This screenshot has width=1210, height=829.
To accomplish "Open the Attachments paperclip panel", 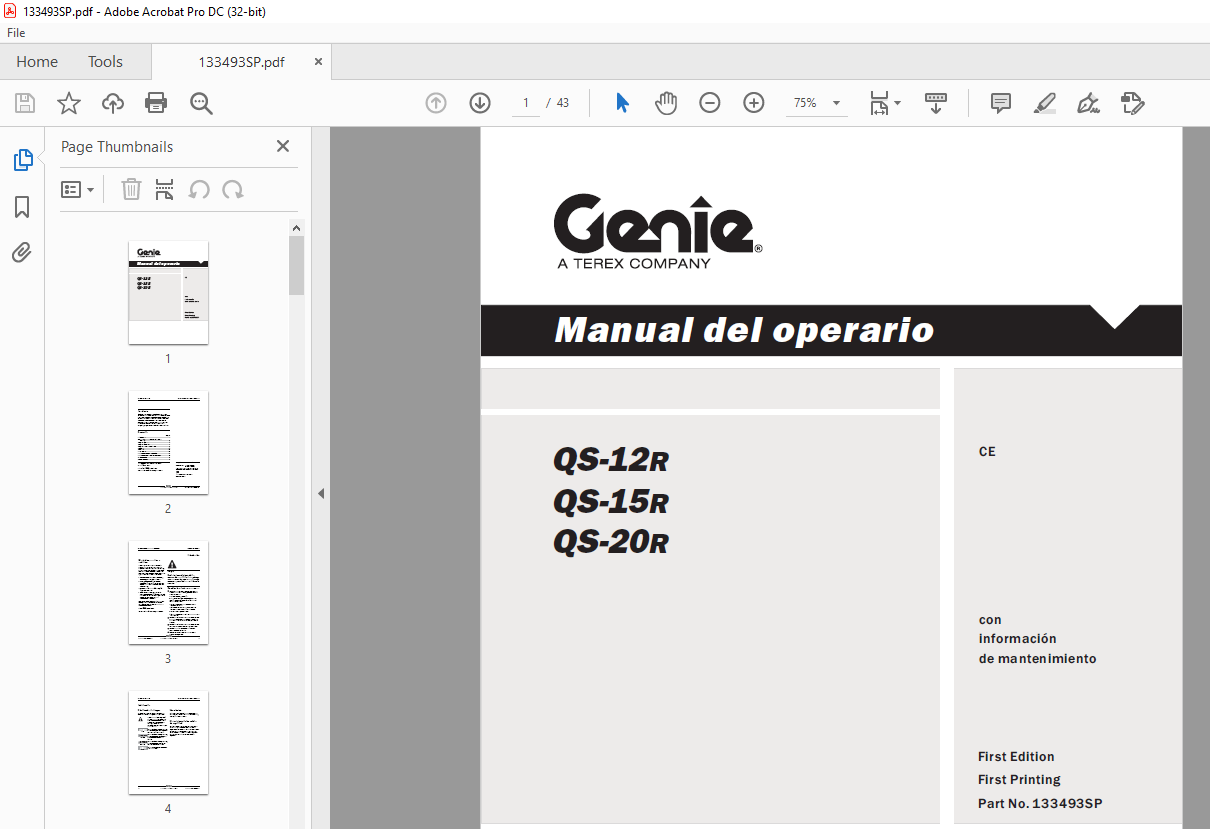I will pos(22,253).
